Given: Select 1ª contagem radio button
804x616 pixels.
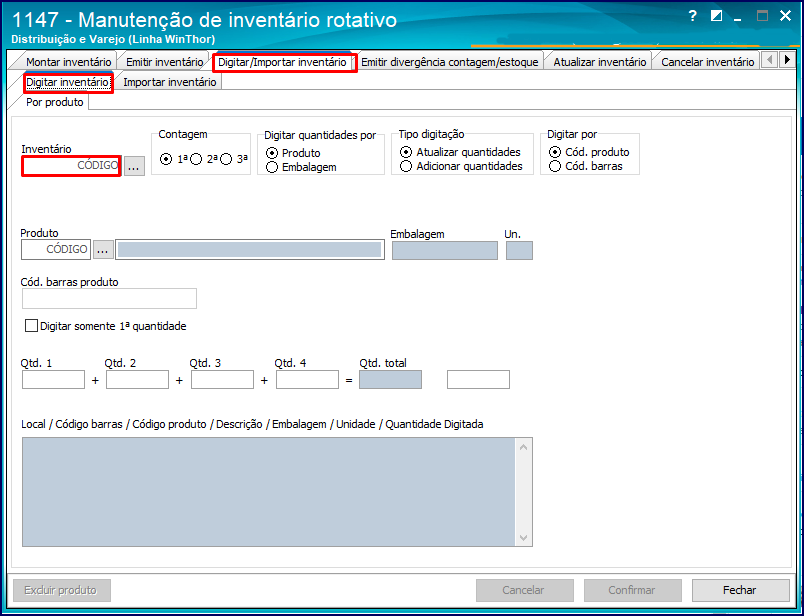Looking at the screenshot, I should pos(166,160).
